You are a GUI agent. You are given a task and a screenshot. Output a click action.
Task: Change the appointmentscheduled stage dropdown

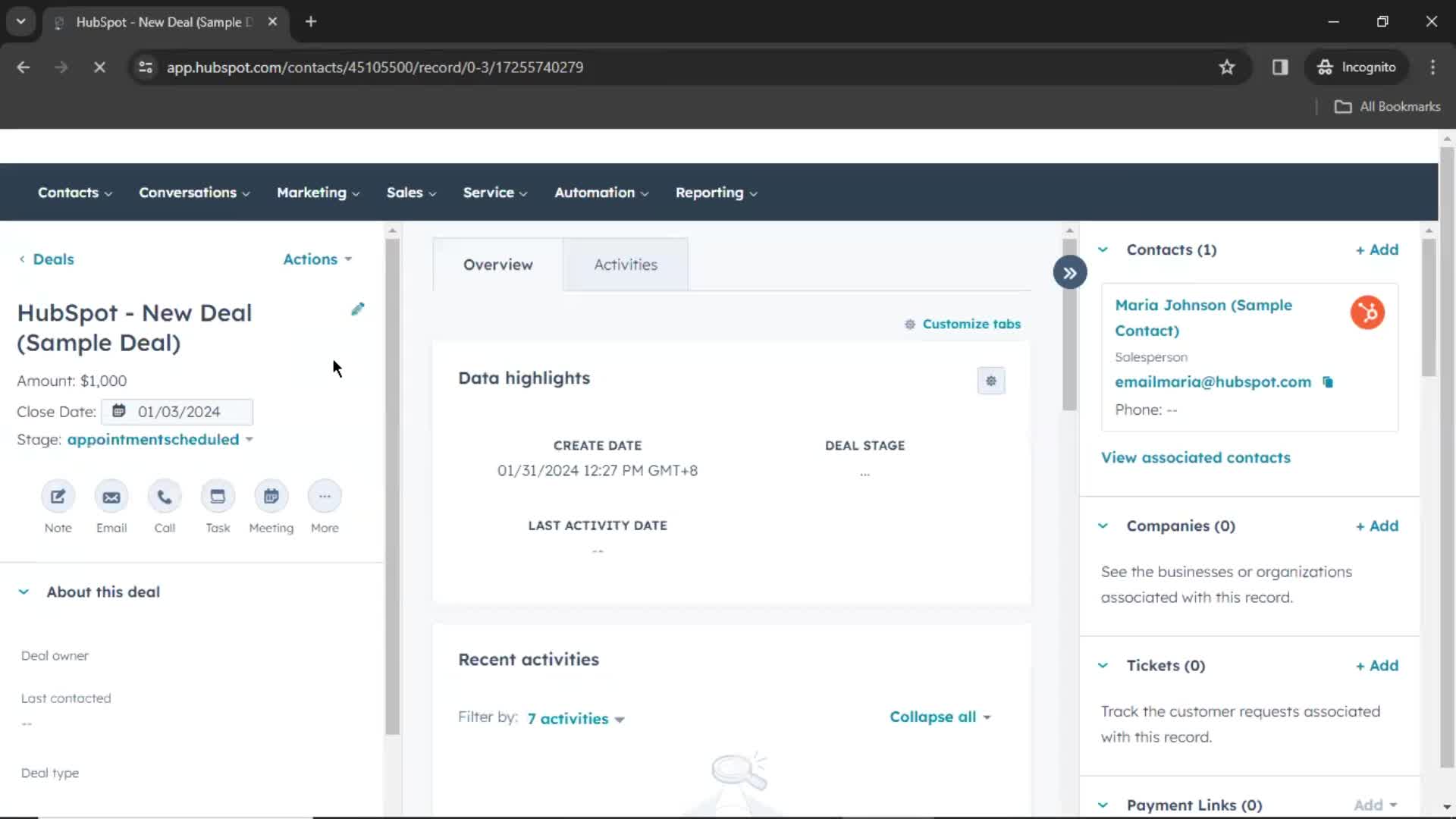click(160, 440)
